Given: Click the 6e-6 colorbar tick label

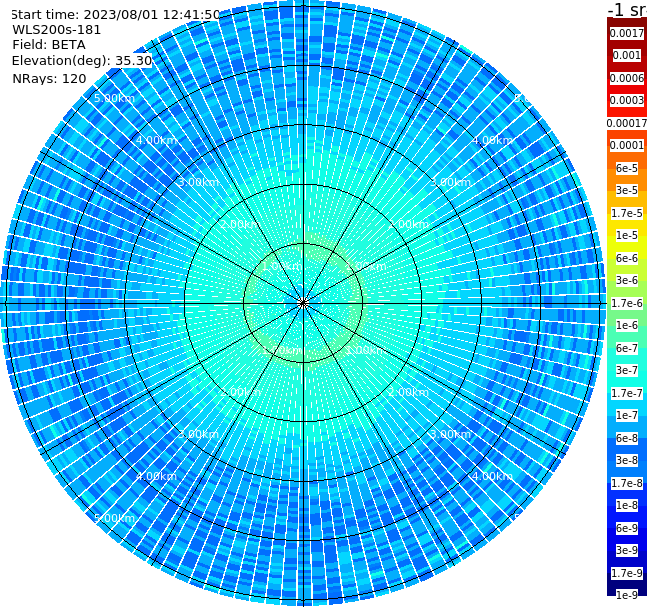Looking at the screenshot, I should (627, 258).
